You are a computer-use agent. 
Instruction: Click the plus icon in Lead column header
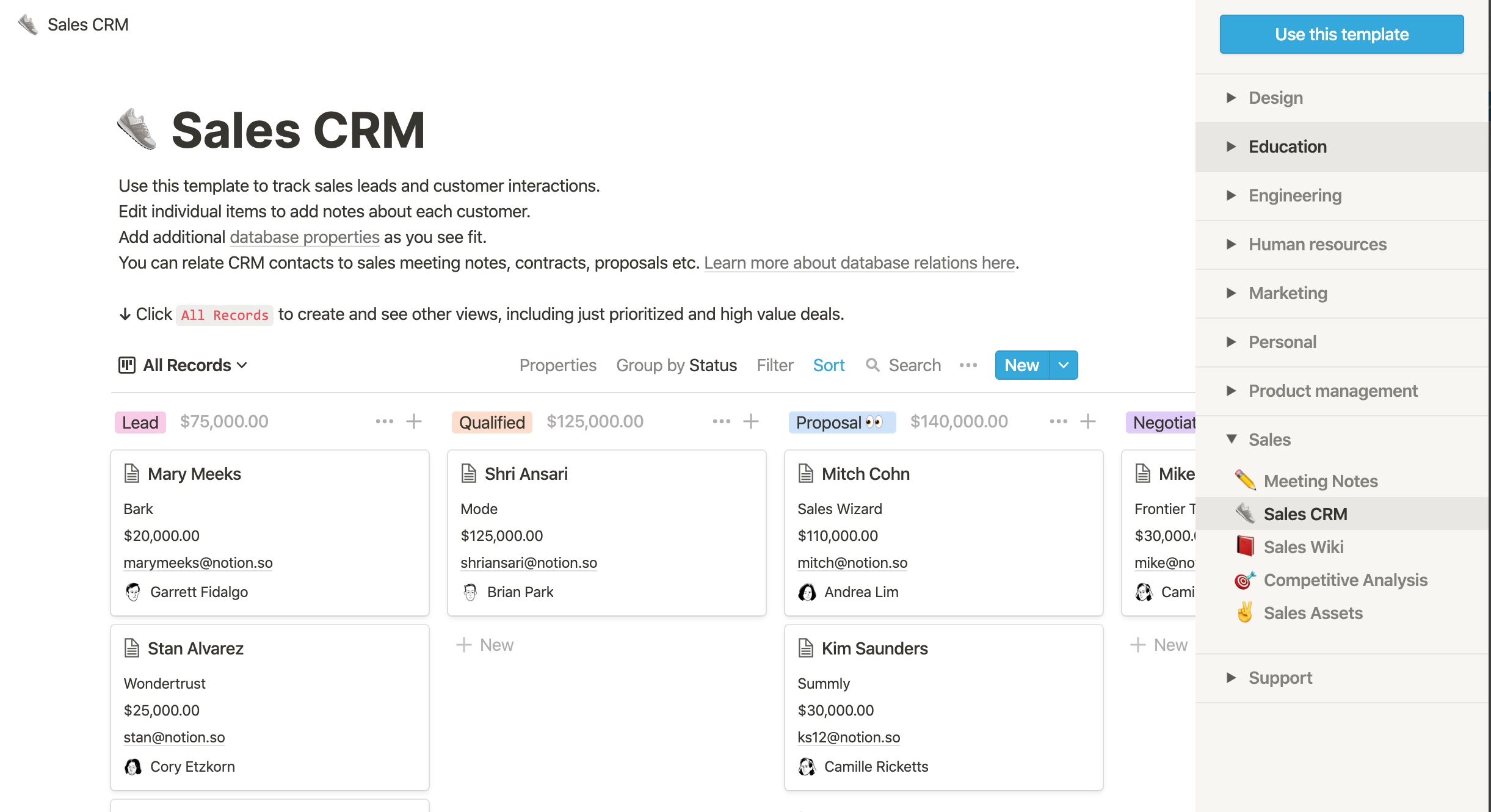click(414, 421)
